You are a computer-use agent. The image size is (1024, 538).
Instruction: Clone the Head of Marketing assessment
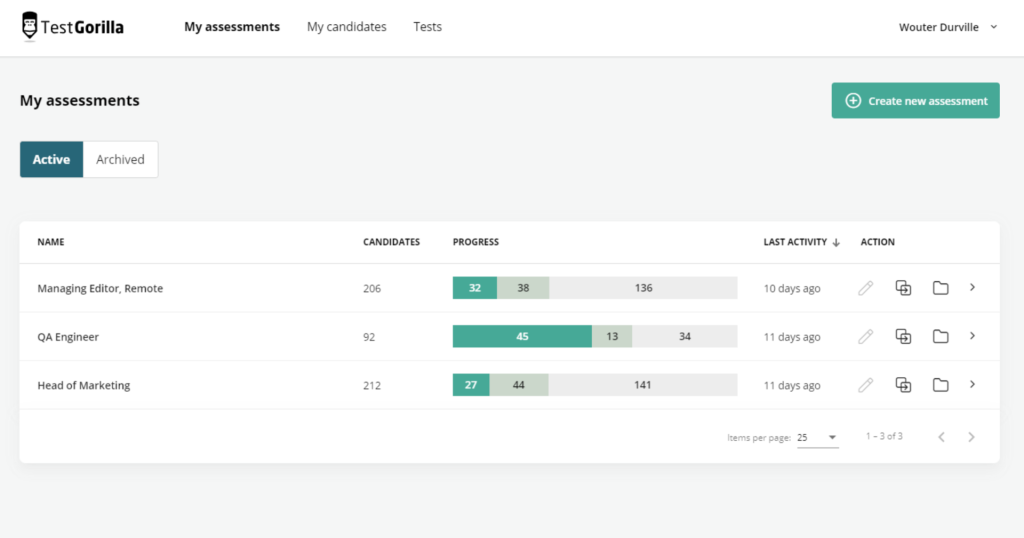903,385
